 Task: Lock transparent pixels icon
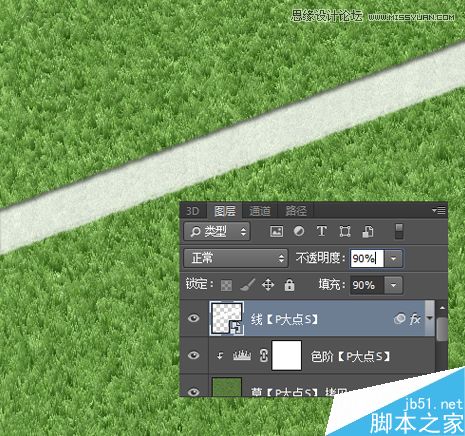226,285
